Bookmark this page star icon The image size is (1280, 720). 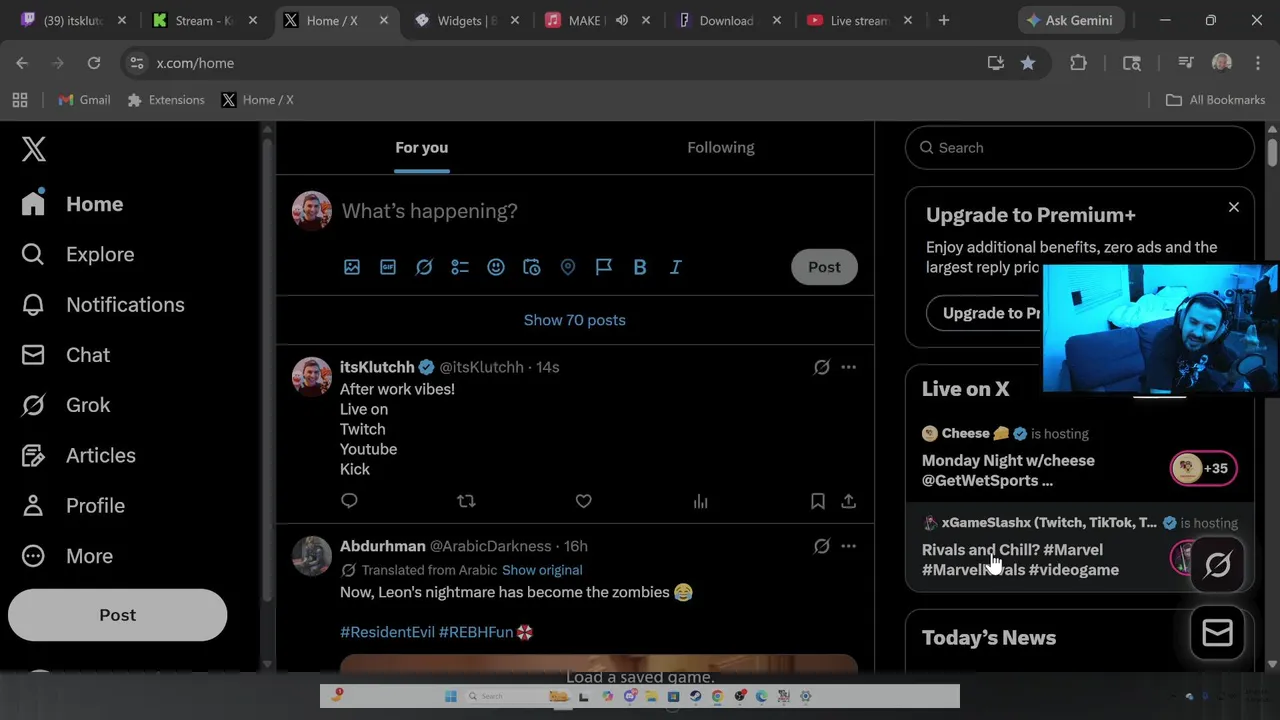pos(1028,63)
